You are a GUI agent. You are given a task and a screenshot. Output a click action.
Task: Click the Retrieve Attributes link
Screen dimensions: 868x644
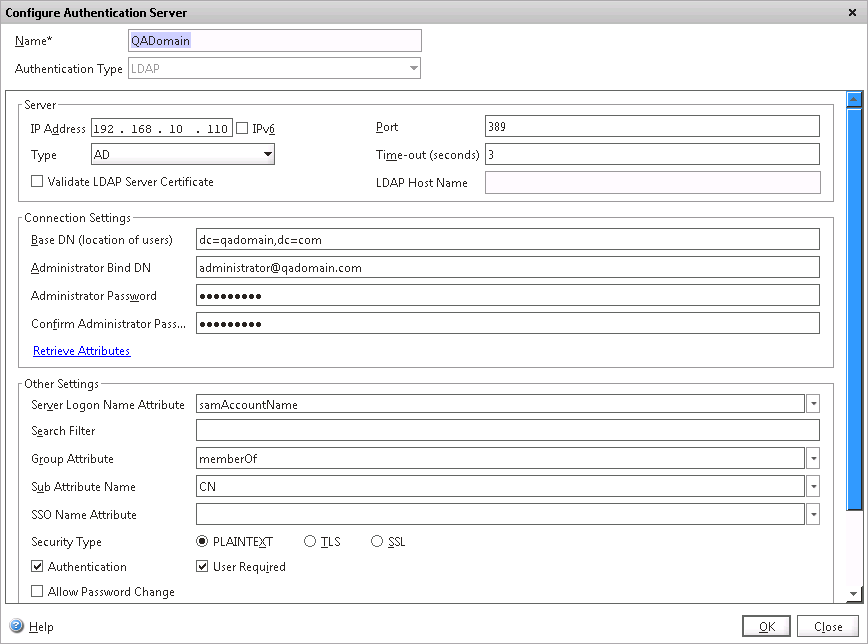pyautogui.click(x=82, y=351)
